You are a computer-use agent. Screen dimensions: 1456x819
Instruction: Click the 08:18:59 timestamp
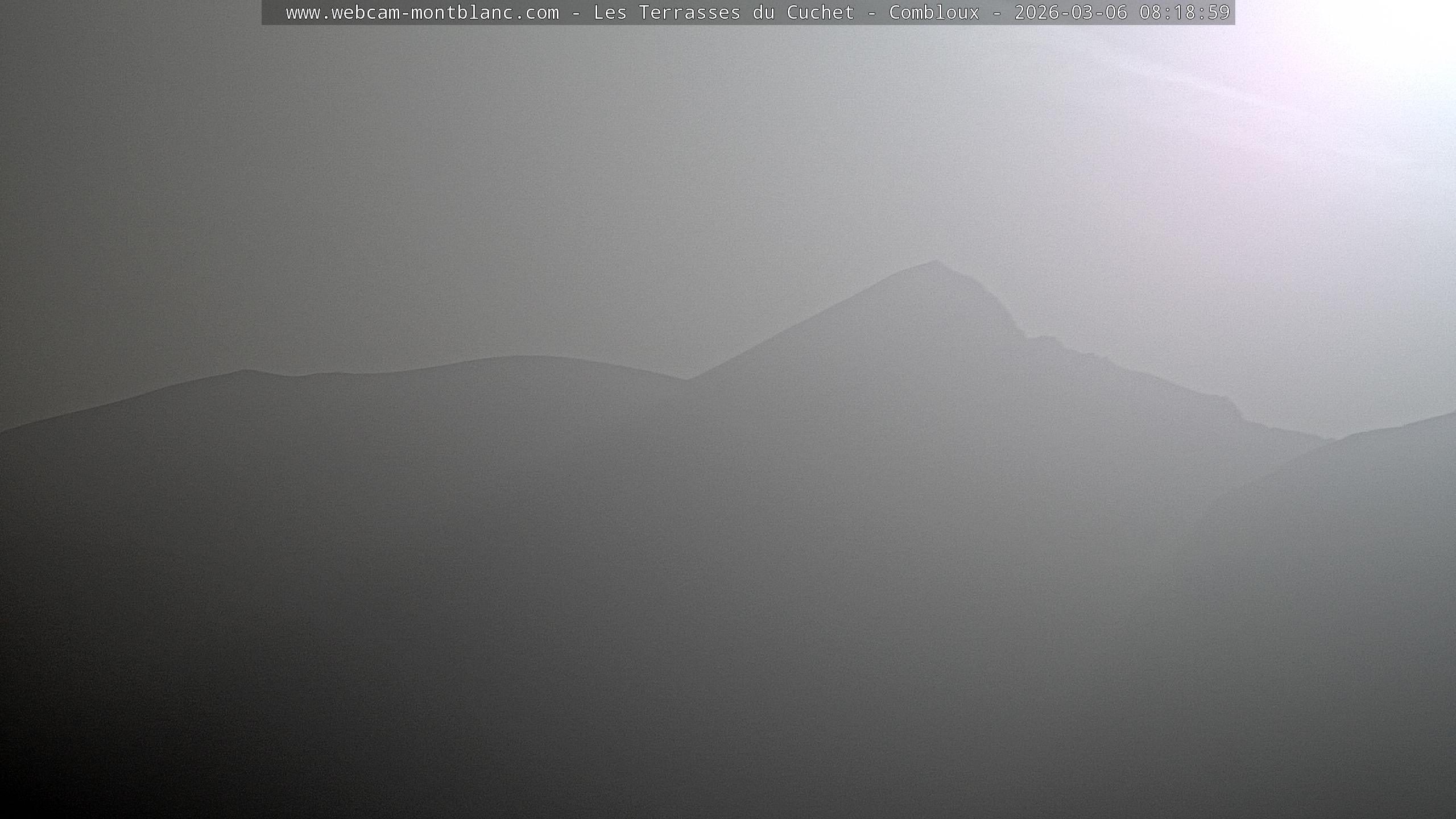[x=1184, y=13]
